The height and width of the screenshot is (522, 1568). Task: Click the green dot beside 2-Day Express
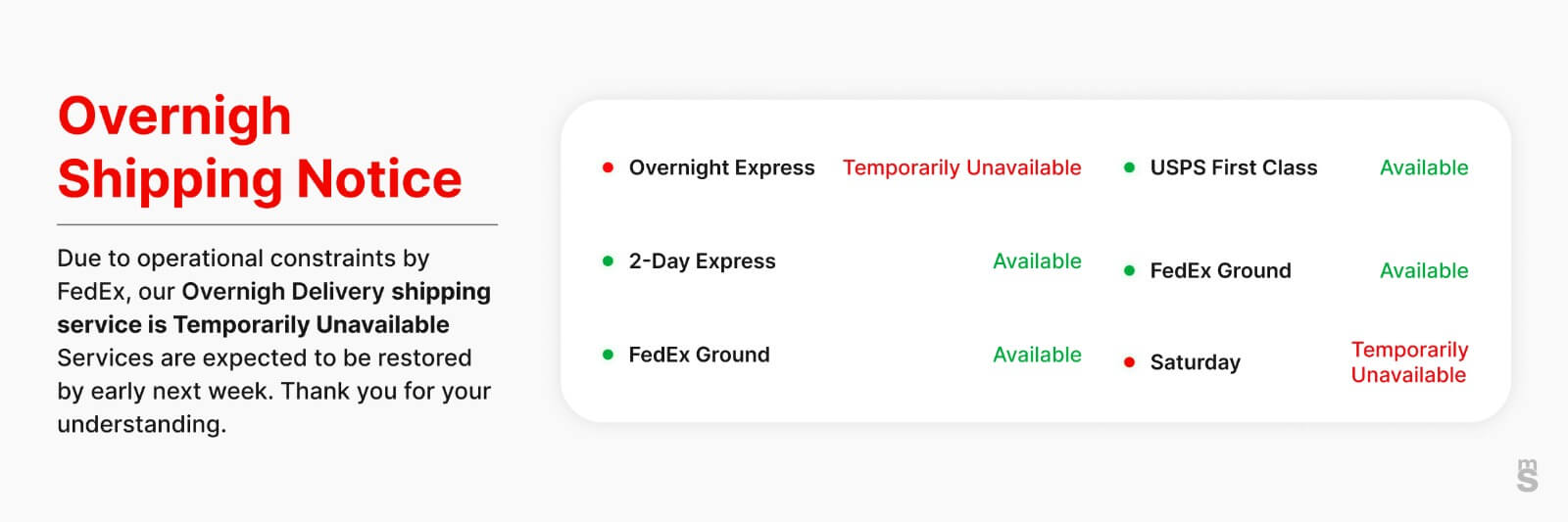608,261
